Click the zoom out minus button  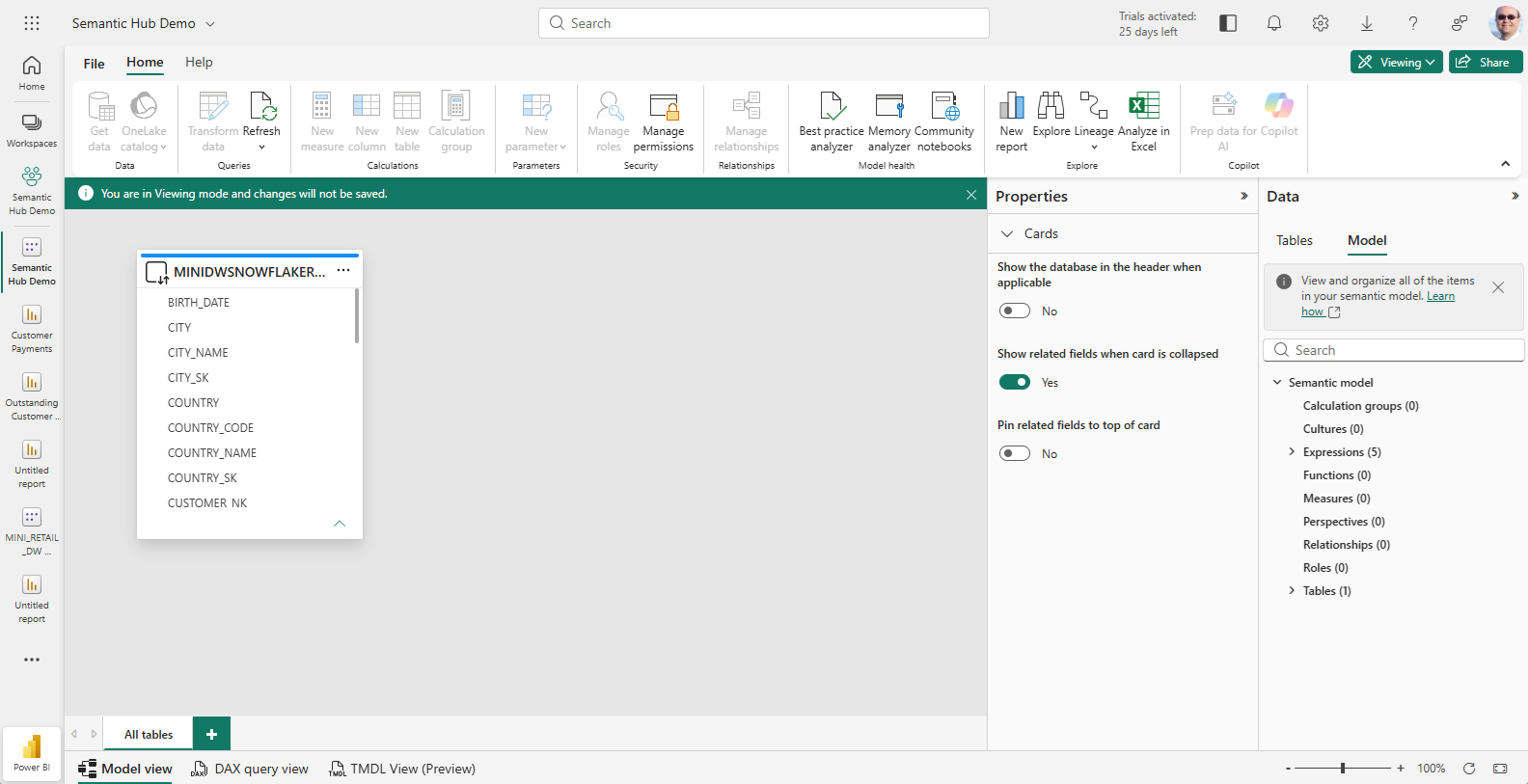pyautogui.click(x=1288, y=769)
